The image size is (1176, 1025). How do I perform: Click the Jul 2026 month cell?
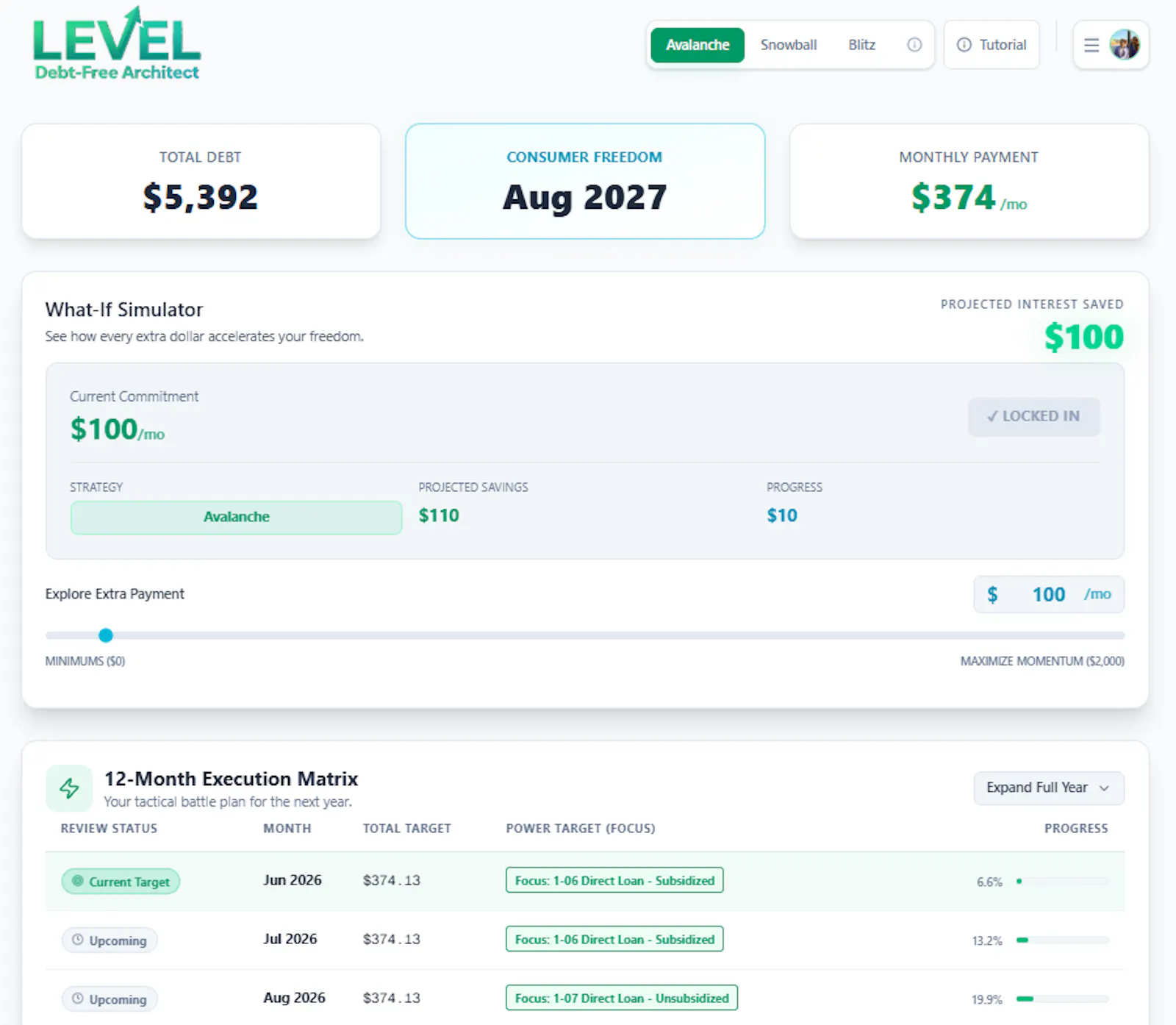click(290, 939)
